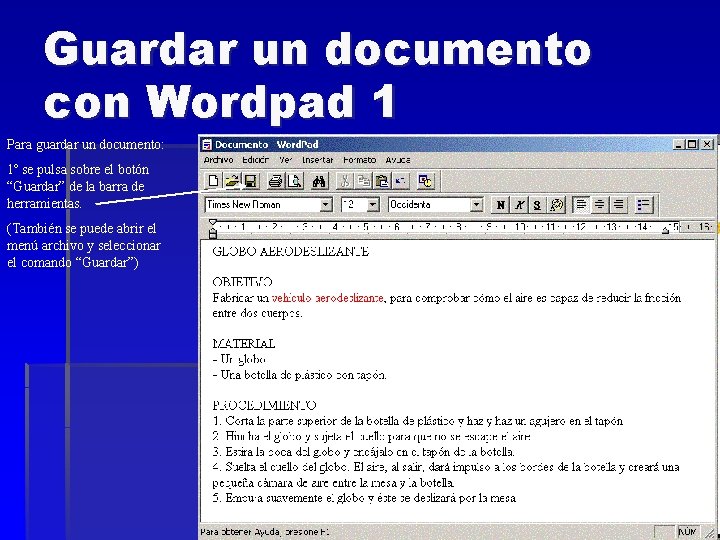Screen dimensions: 720x540
Task: Click the Insert date and time icon
Action: coord(426,181)
